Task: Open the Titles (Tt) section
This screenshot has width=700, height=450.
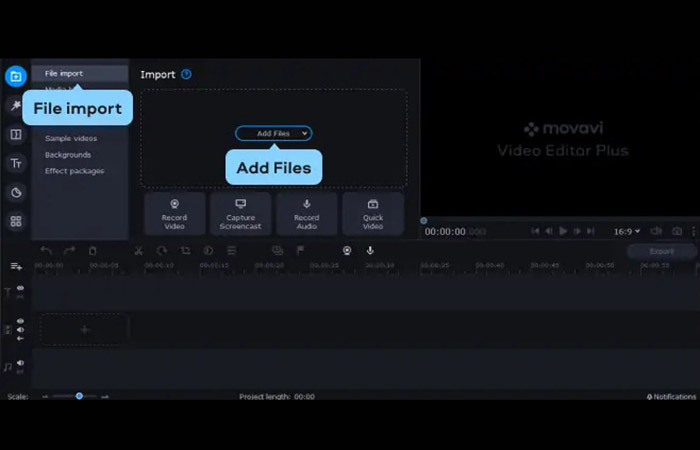Action: 16,163
